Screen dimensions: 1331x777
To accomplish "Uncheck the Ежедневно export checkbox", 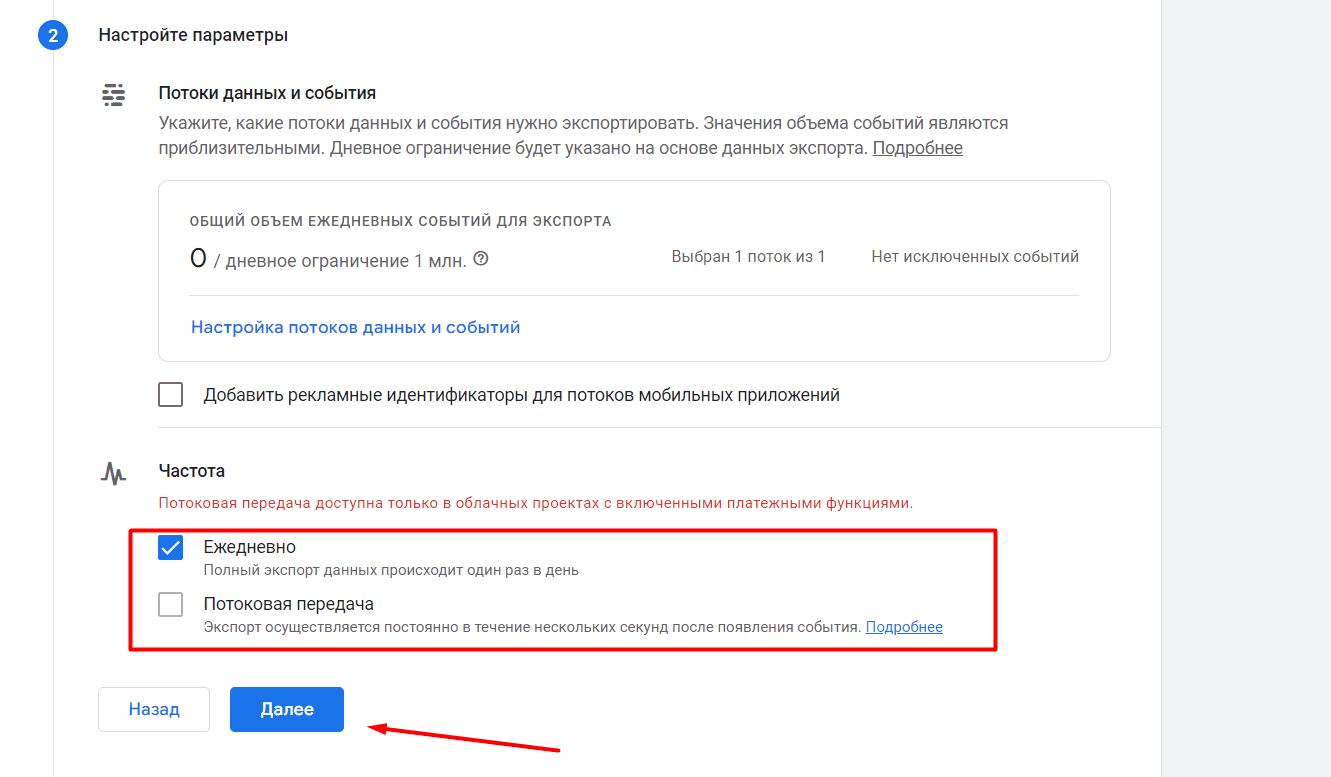I will click(x=171, y=547).
